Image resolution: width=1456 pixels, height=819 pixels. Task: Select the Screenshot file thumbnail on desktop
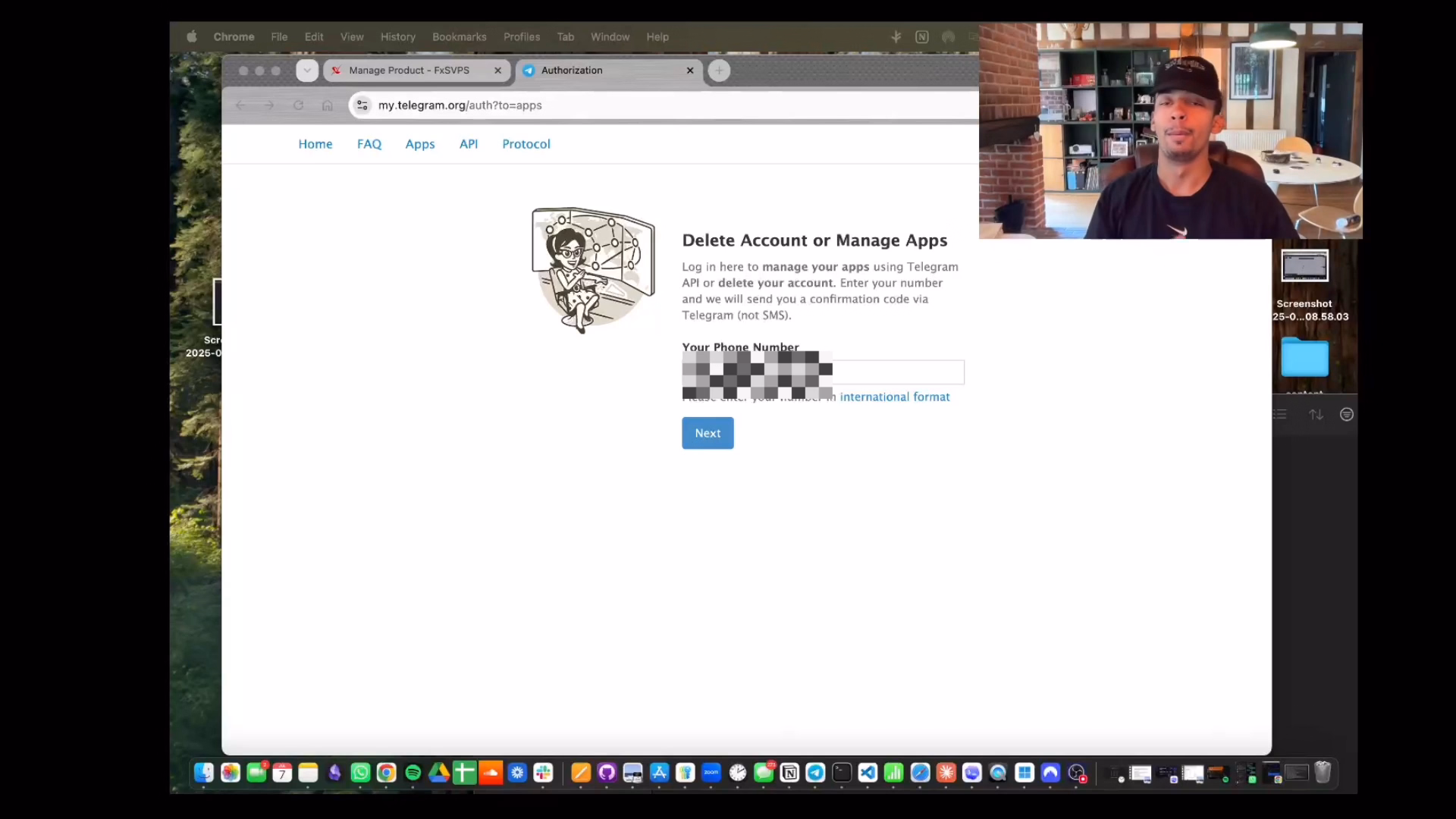[1304, 266]
